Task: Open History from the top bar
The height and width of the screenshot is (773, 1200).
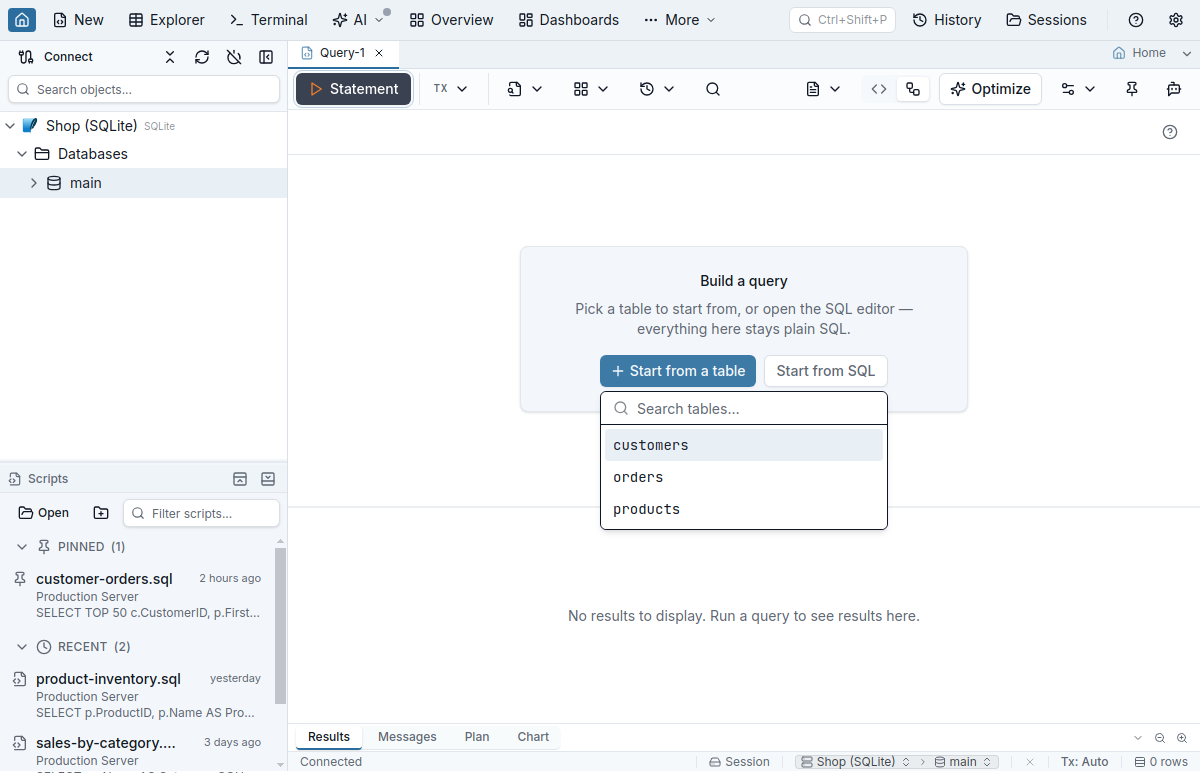Action: [x=947, y=20]
